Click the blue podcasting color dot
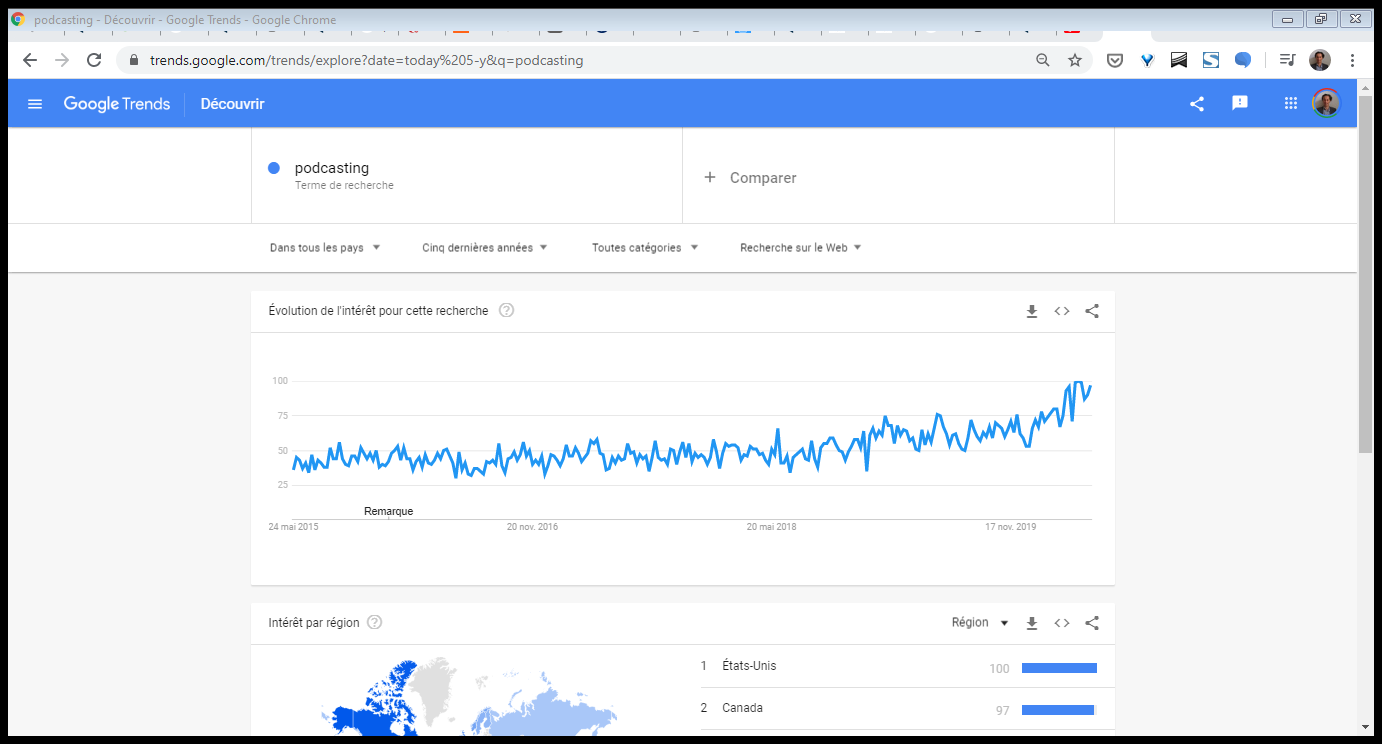 [274, 168]
